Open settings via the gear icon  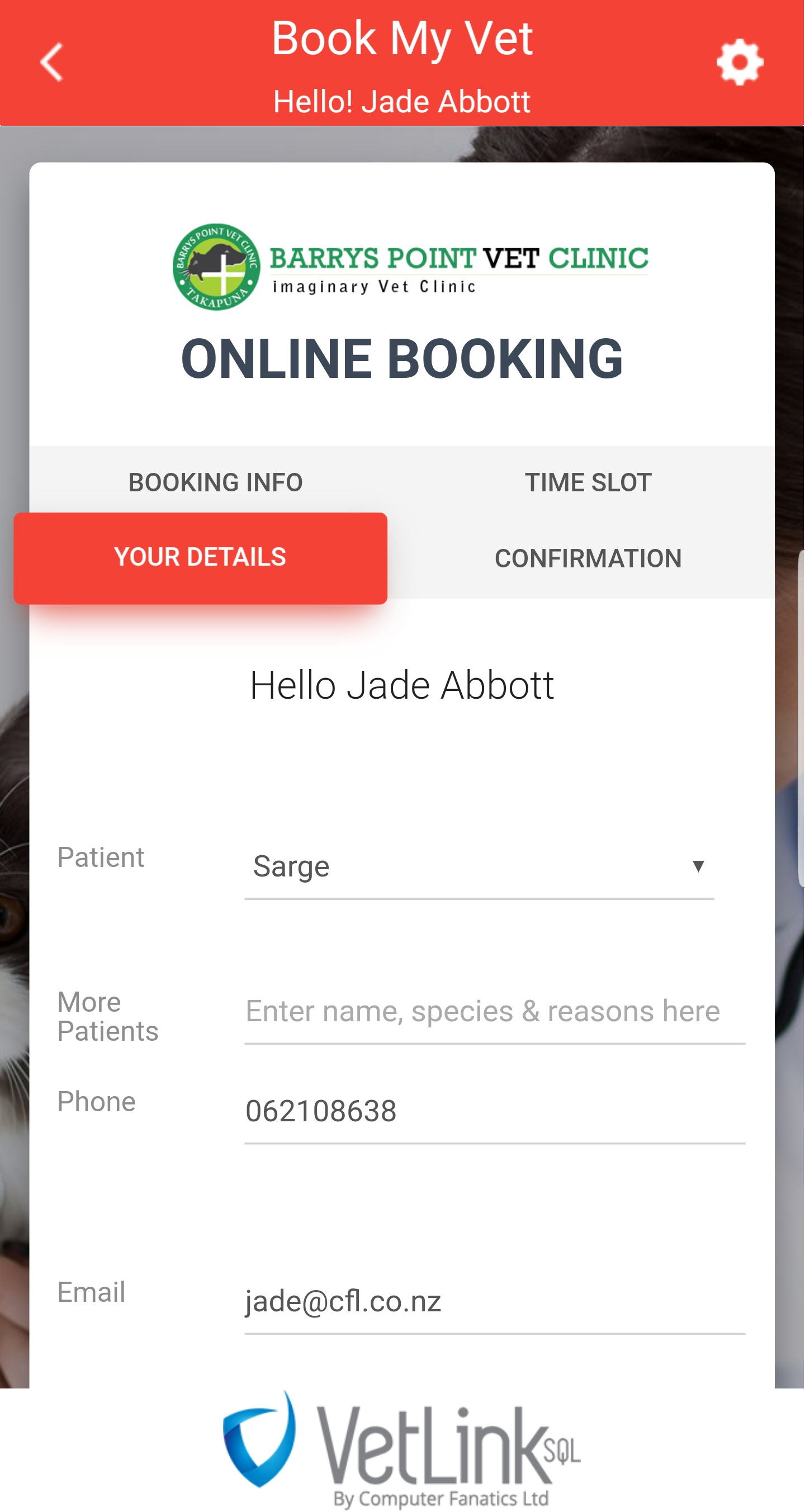(x=740, y=61)
